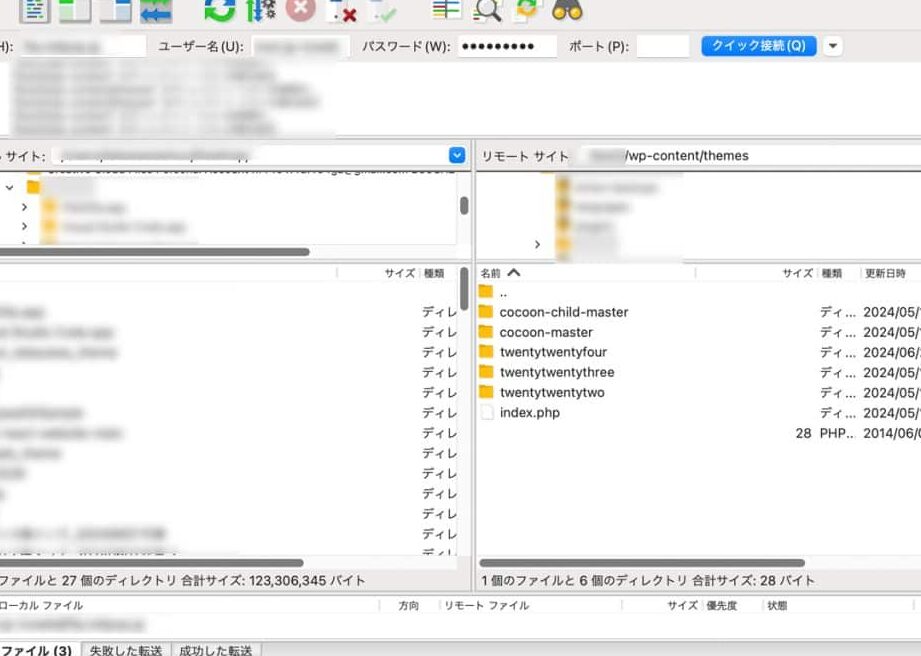Reconnect to last server icon with checkmark

pyautogui.click(x=382, y=11)
